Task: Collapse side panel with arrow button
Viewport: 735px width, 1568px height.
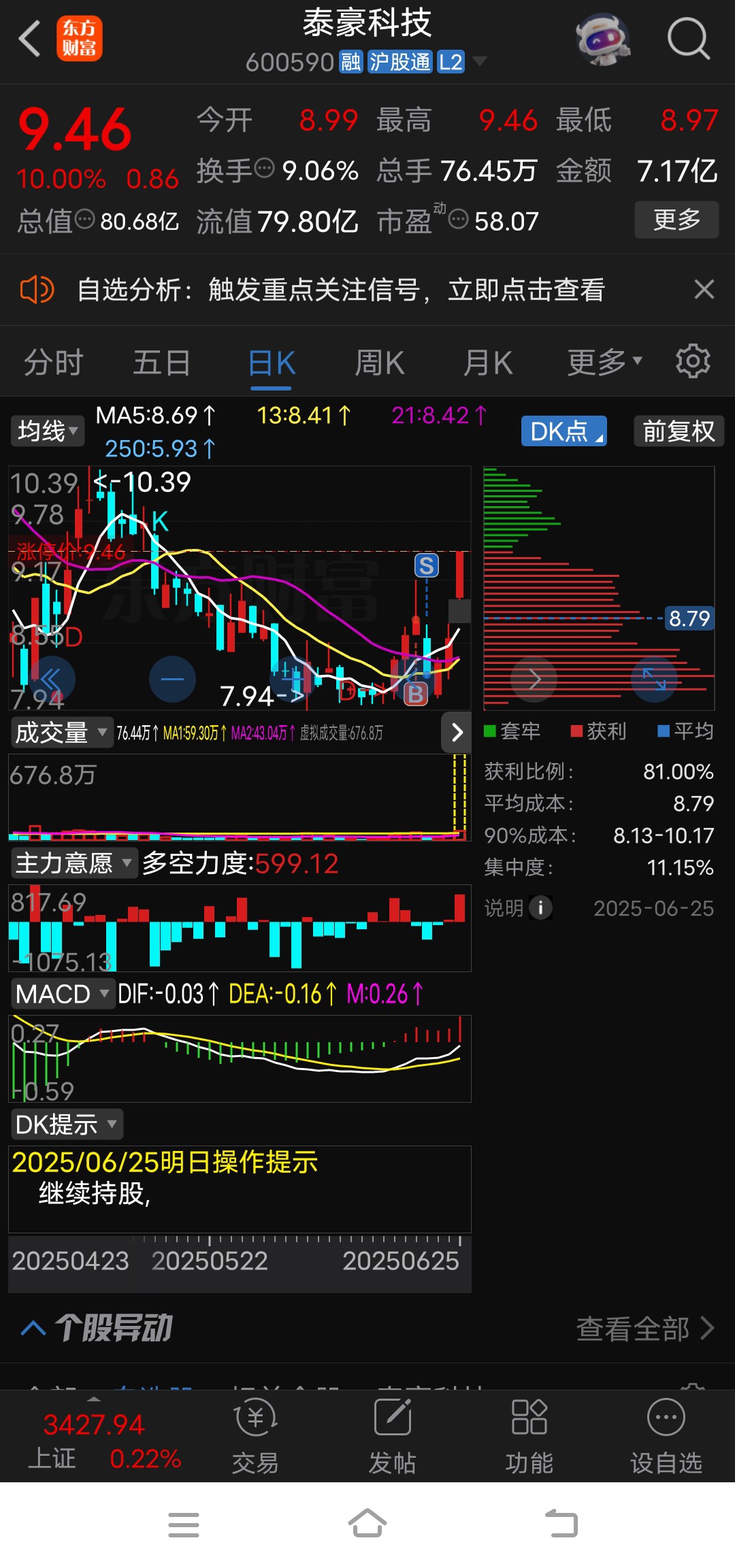Action: click(x=457, y=733)
